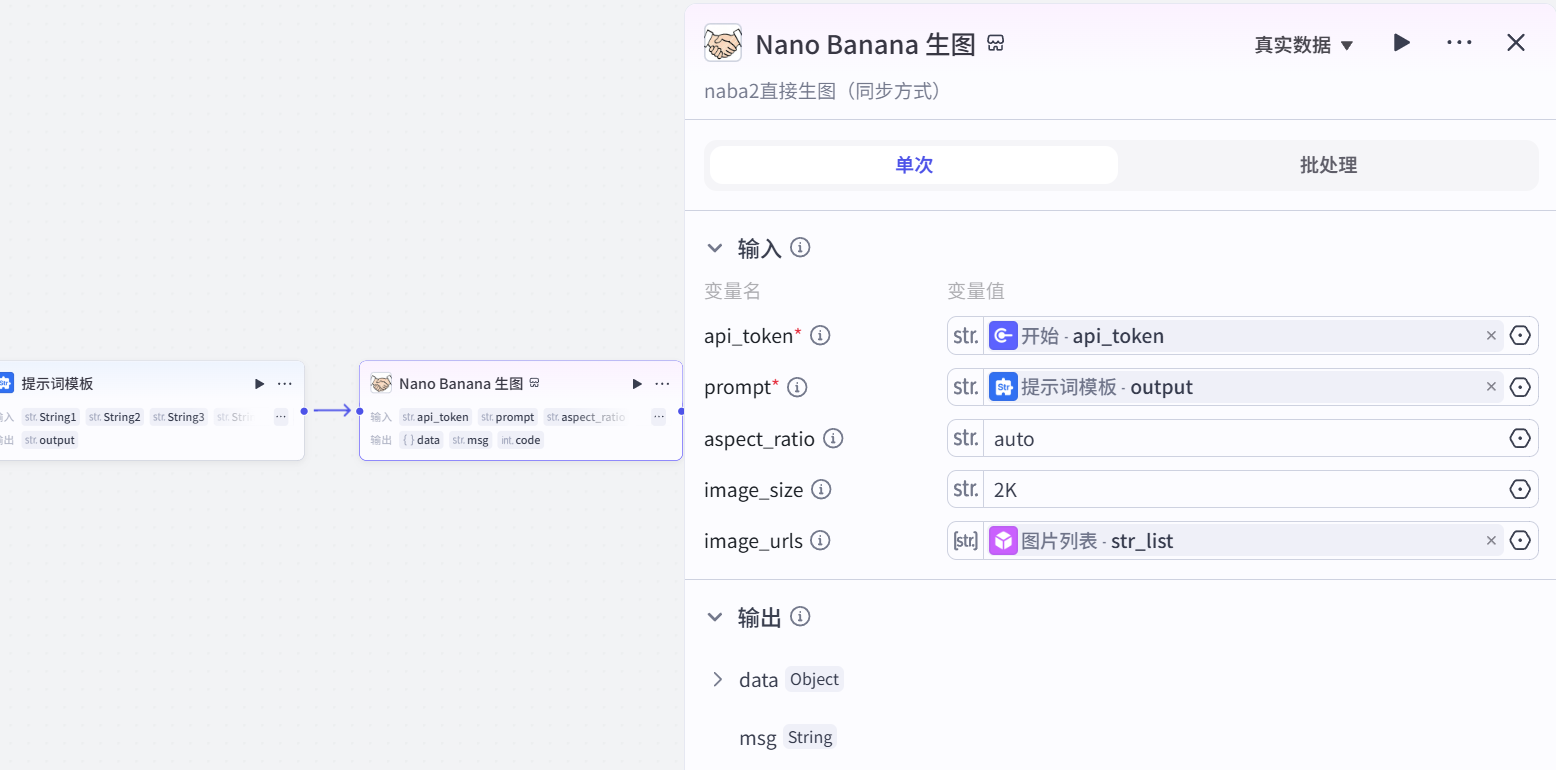Remove the 提示词模板 output reference
1556x770 pixels.
coord(1491,387)
